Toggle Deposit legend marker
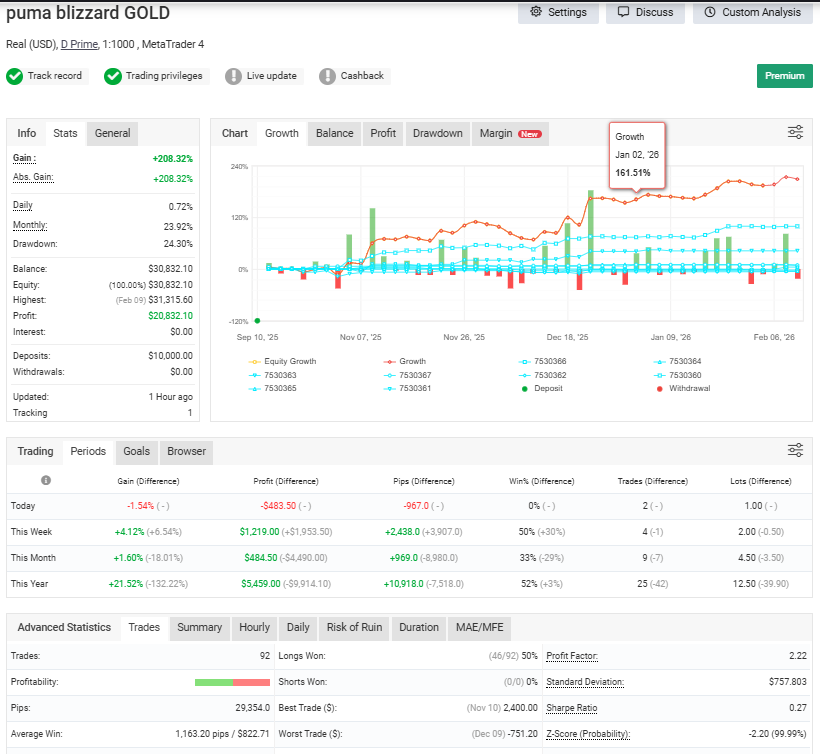This screenshot has height=754, width=820. [x=542, y=388]
